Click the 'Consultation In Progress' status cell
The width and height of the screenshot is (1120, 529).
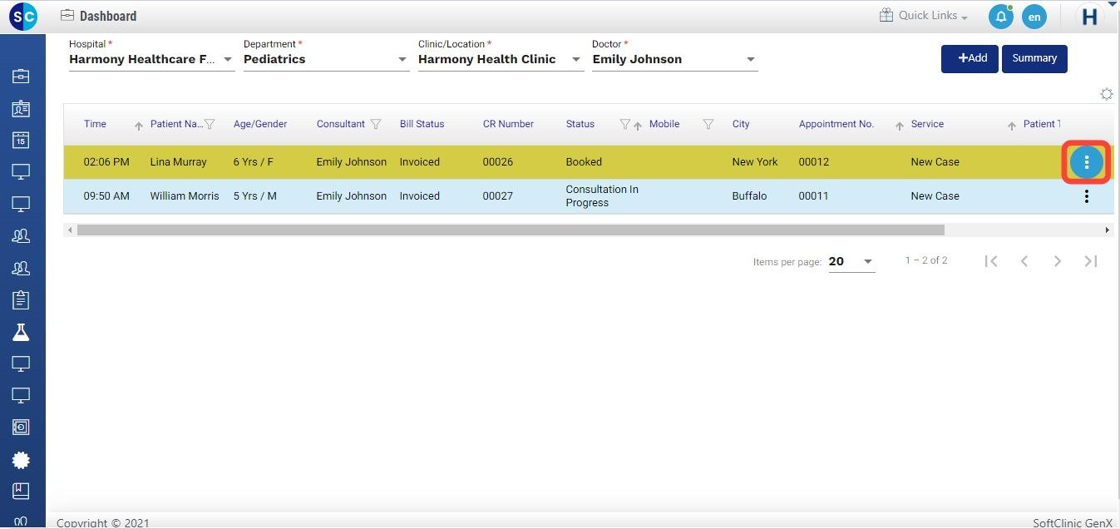tap(602, 196)
